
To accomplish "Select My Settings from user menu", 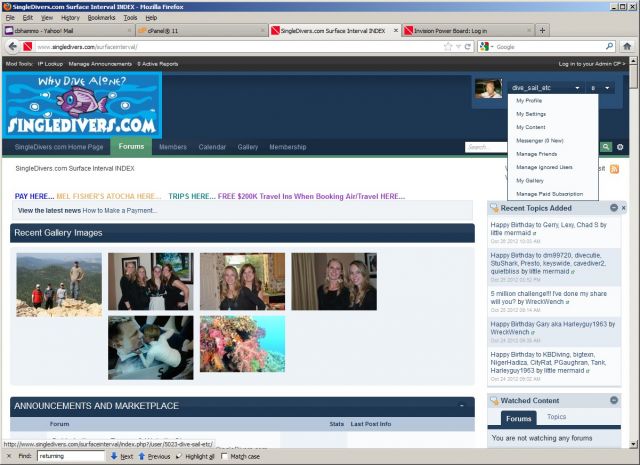I will pyautogui.click(x=531, y=114).
